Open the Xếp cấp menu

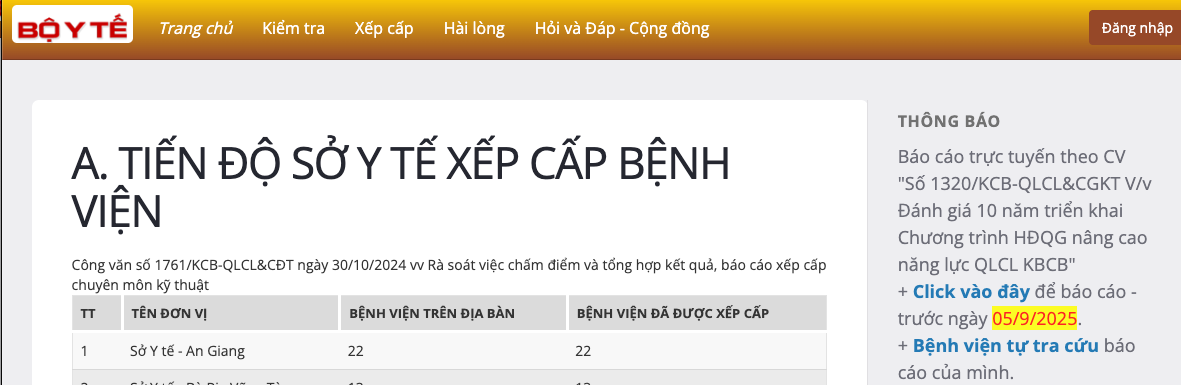pyautogui.click(x=384, y=29)
